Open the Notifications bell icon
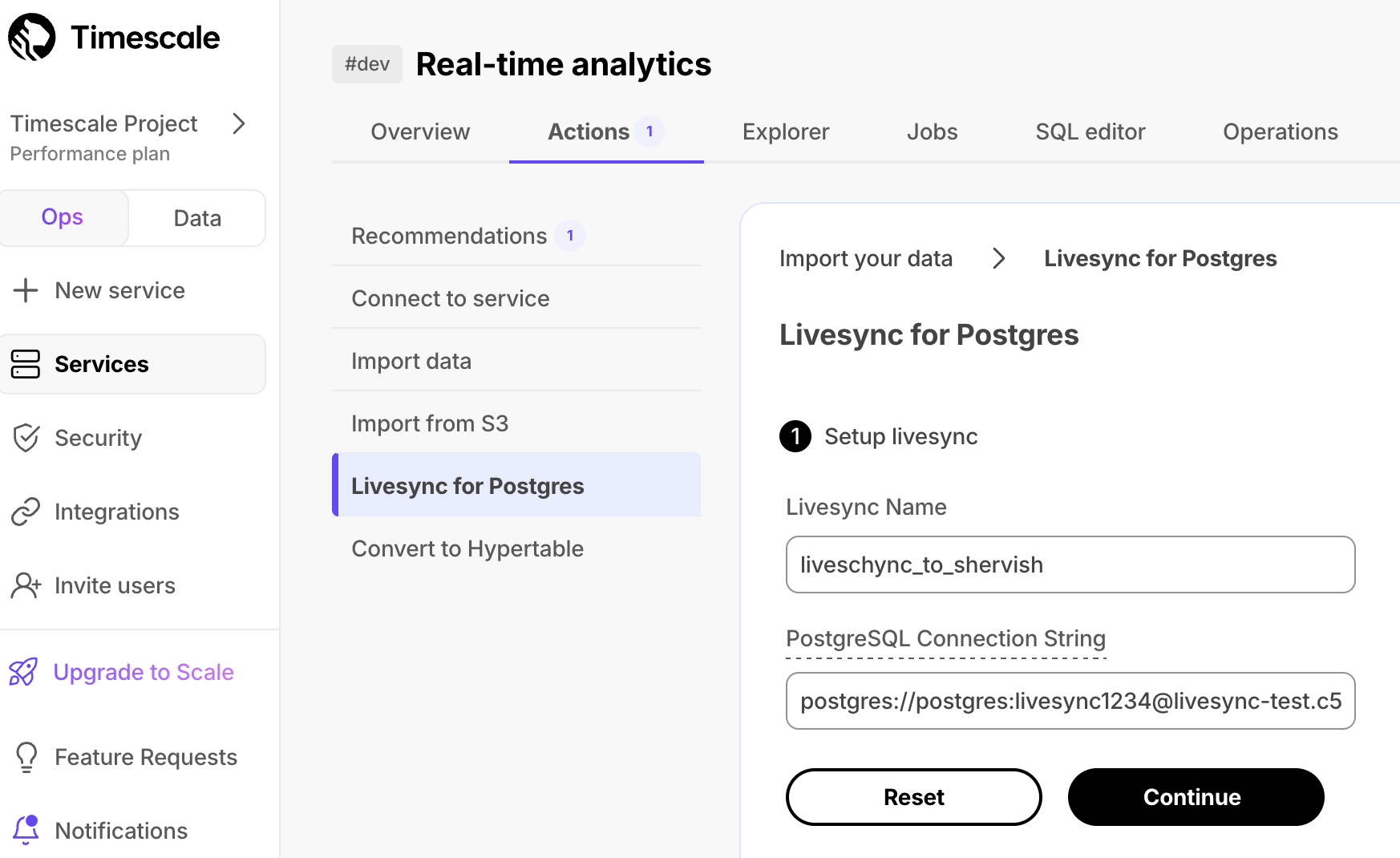The width and height of the screenshot is (1400, 858). [26, 831]
